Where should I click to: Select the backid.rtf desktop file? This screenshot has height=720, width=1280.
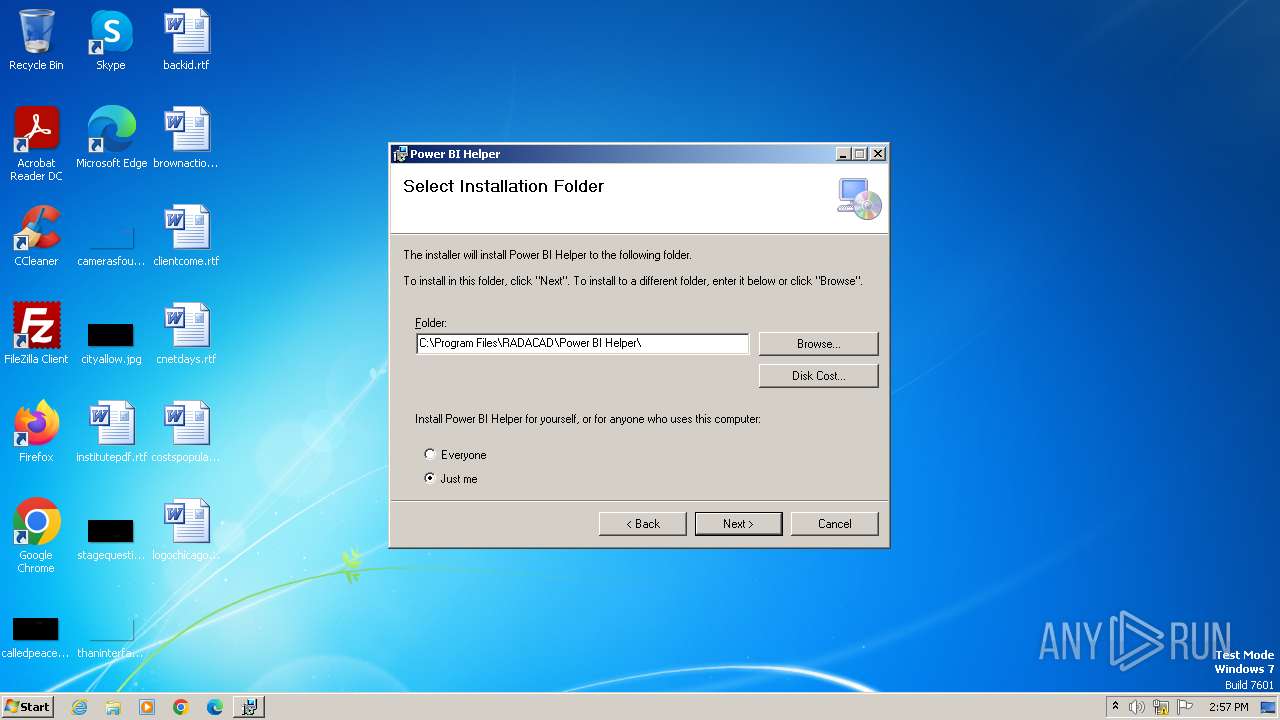point(186,40)
